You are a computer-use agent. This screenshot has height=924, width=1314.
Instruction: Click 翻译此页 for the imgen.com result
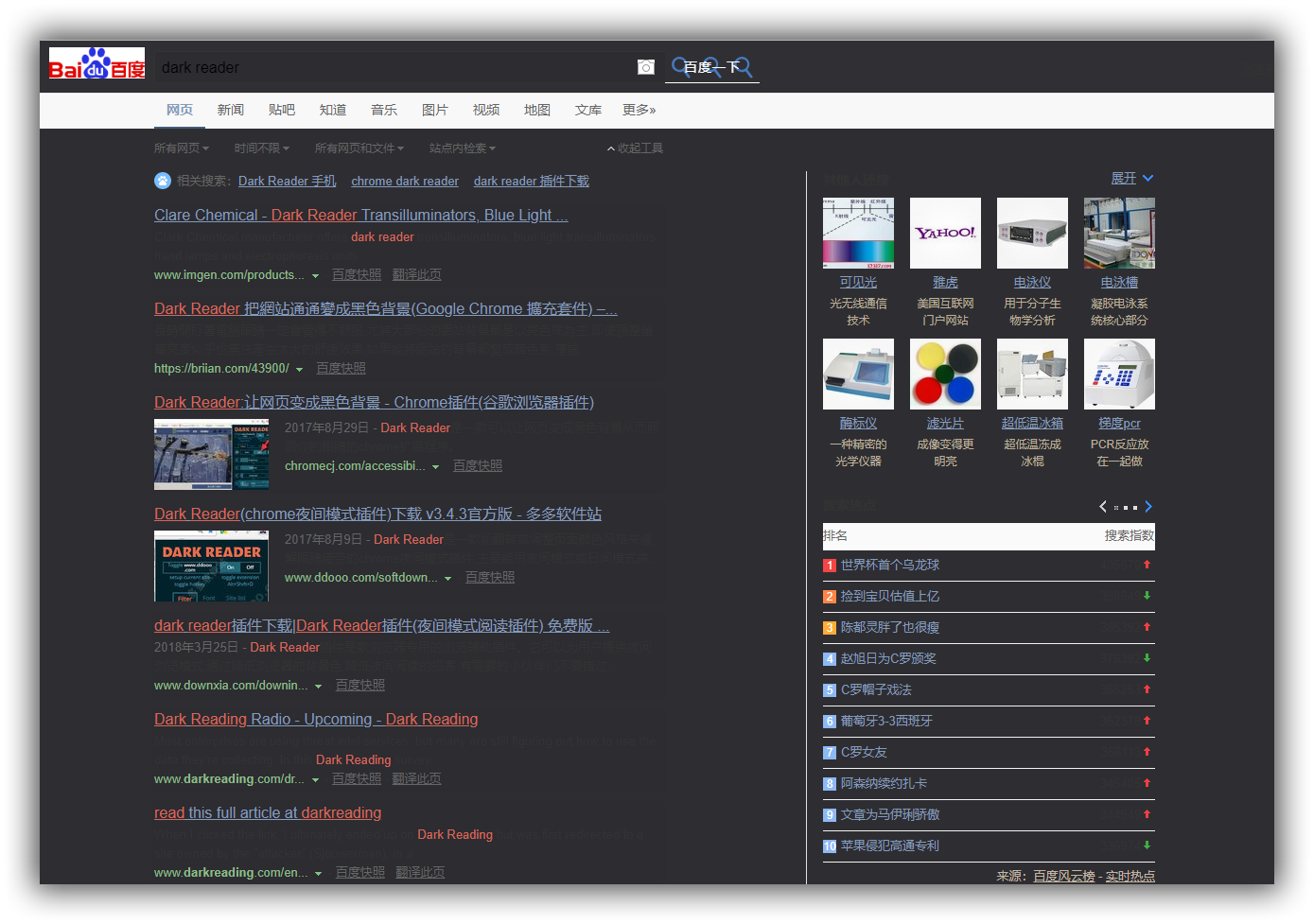(417, 275)
